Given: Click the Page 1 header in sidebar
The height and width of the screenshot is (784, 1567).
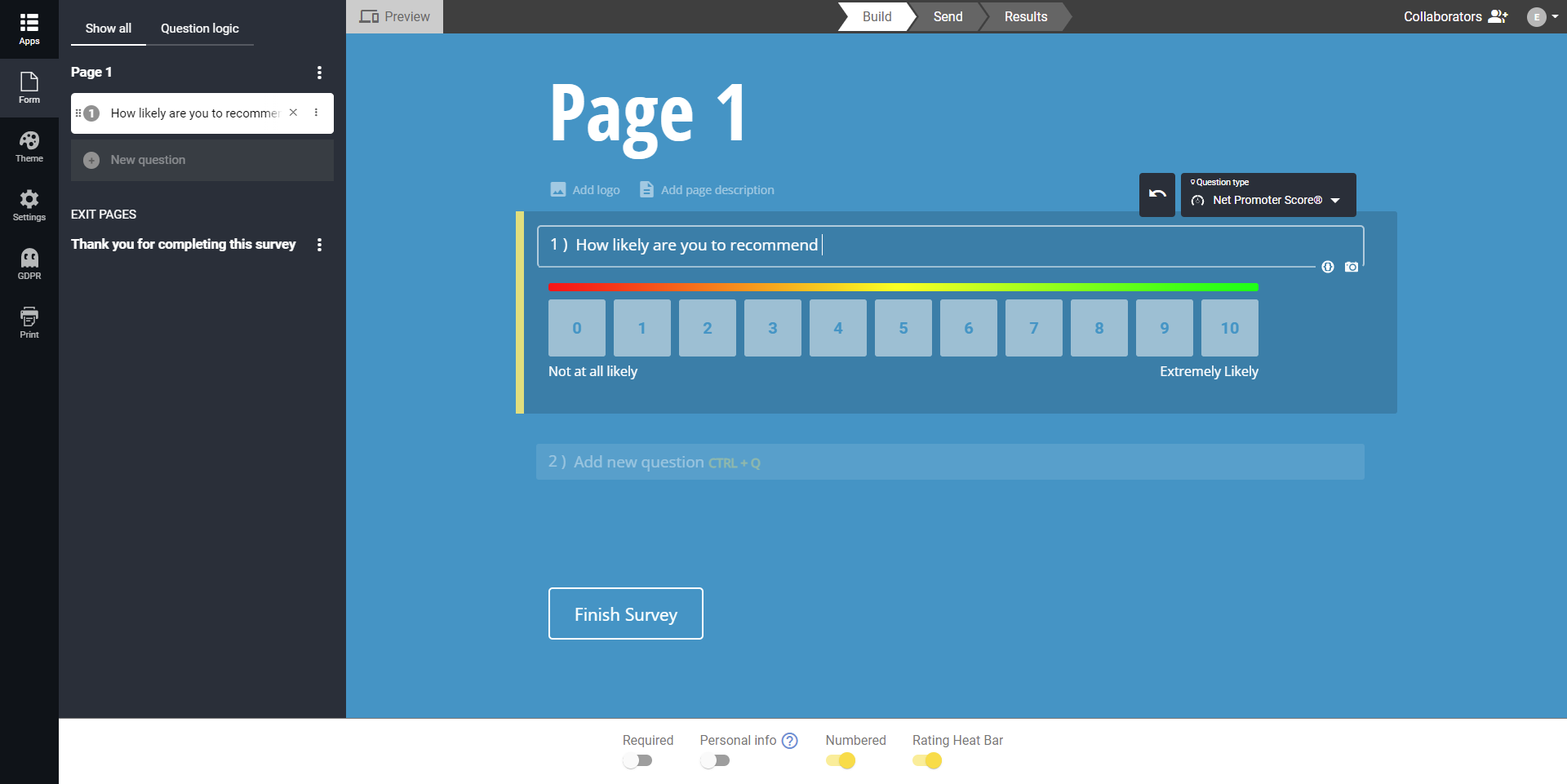Looking at the screenshot, I should pyautogui.click(x=91, y=72).
